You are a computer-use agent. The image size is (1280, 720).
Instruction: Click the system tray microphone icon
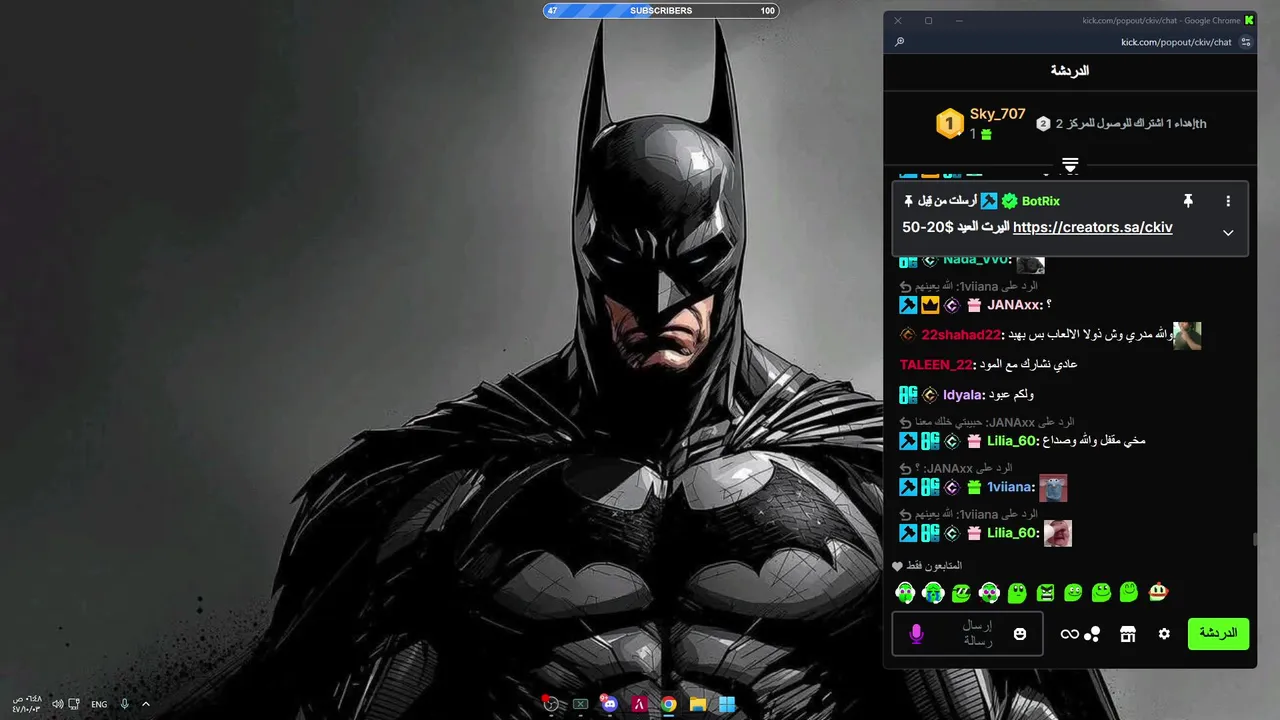pyautogui.click(x=125, y=704)
